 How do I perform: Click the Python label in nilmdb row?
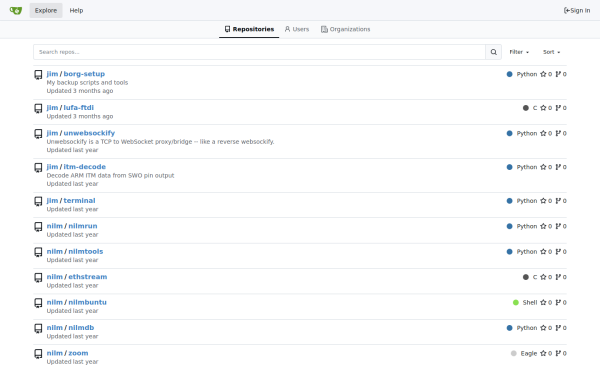tap(527, 328)
